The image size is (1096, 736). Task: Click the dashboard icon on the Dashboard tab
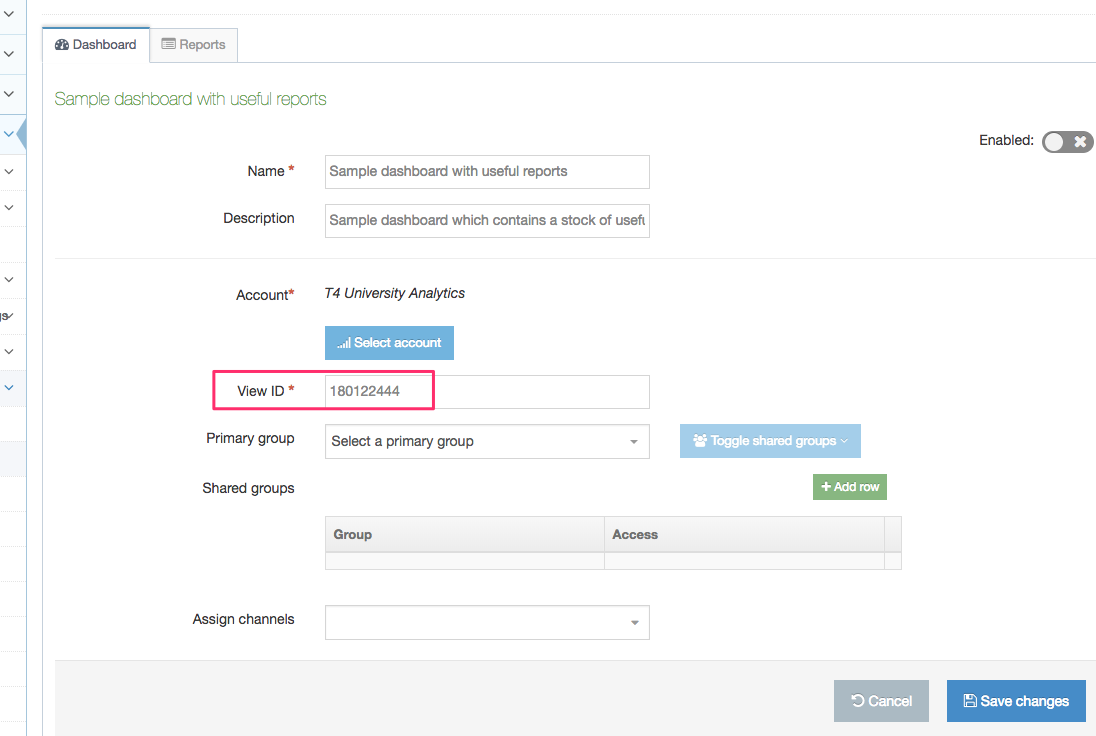[64, 44]
